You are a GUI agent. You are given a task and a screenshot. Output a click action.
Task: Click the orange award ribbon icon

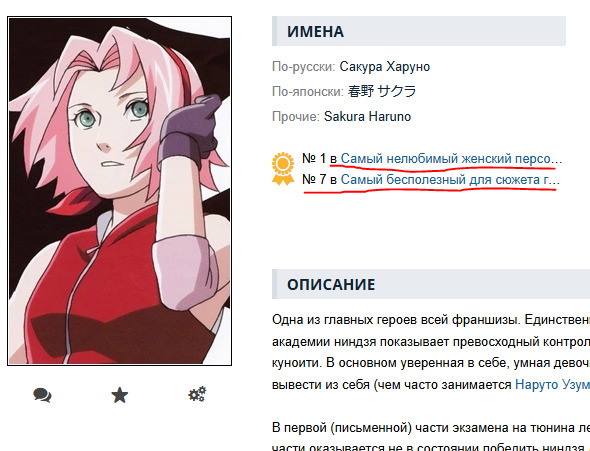pyautogui.click(x=283, y=169)
